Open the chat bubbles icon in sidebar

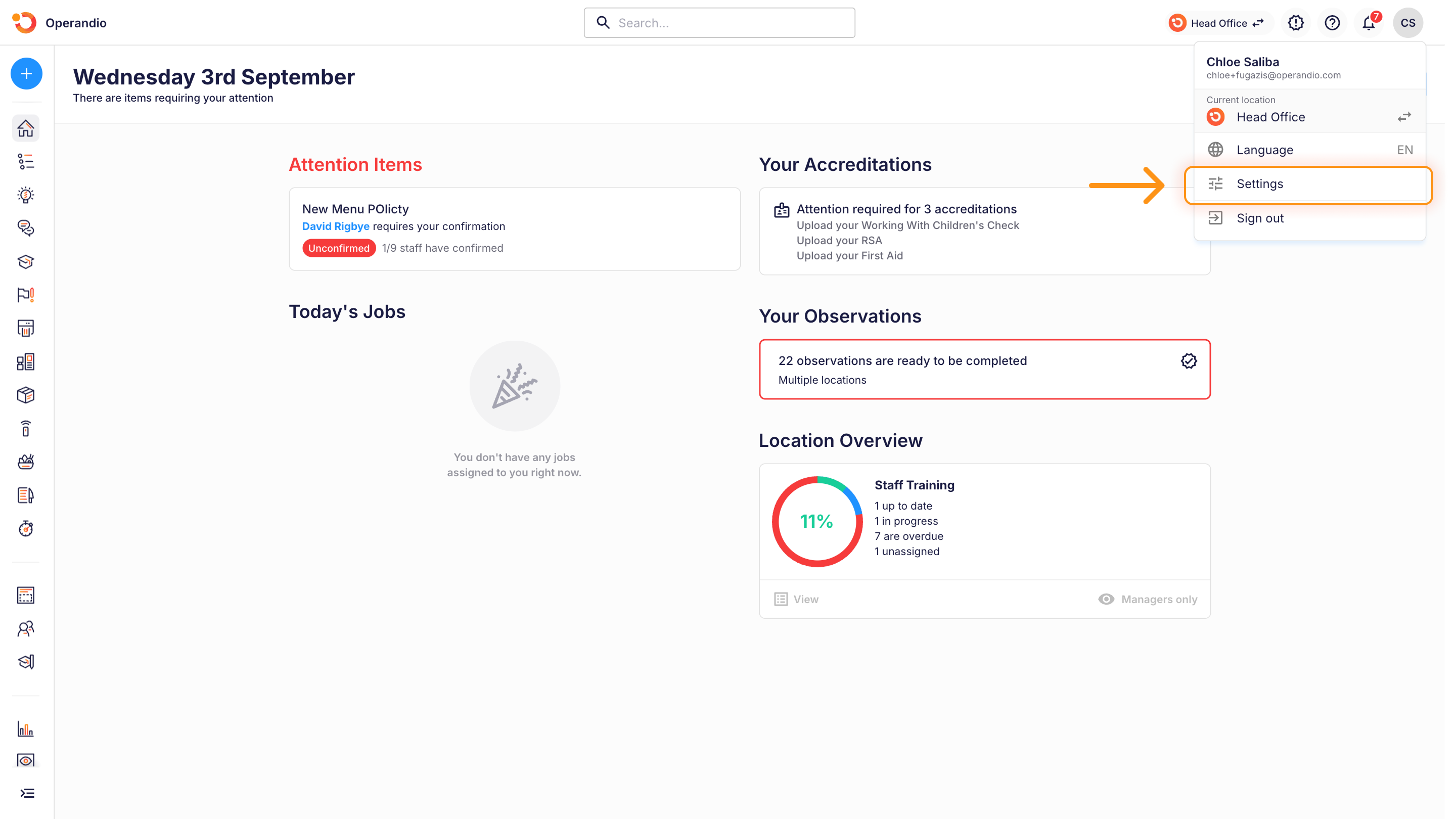pos(26,229)
